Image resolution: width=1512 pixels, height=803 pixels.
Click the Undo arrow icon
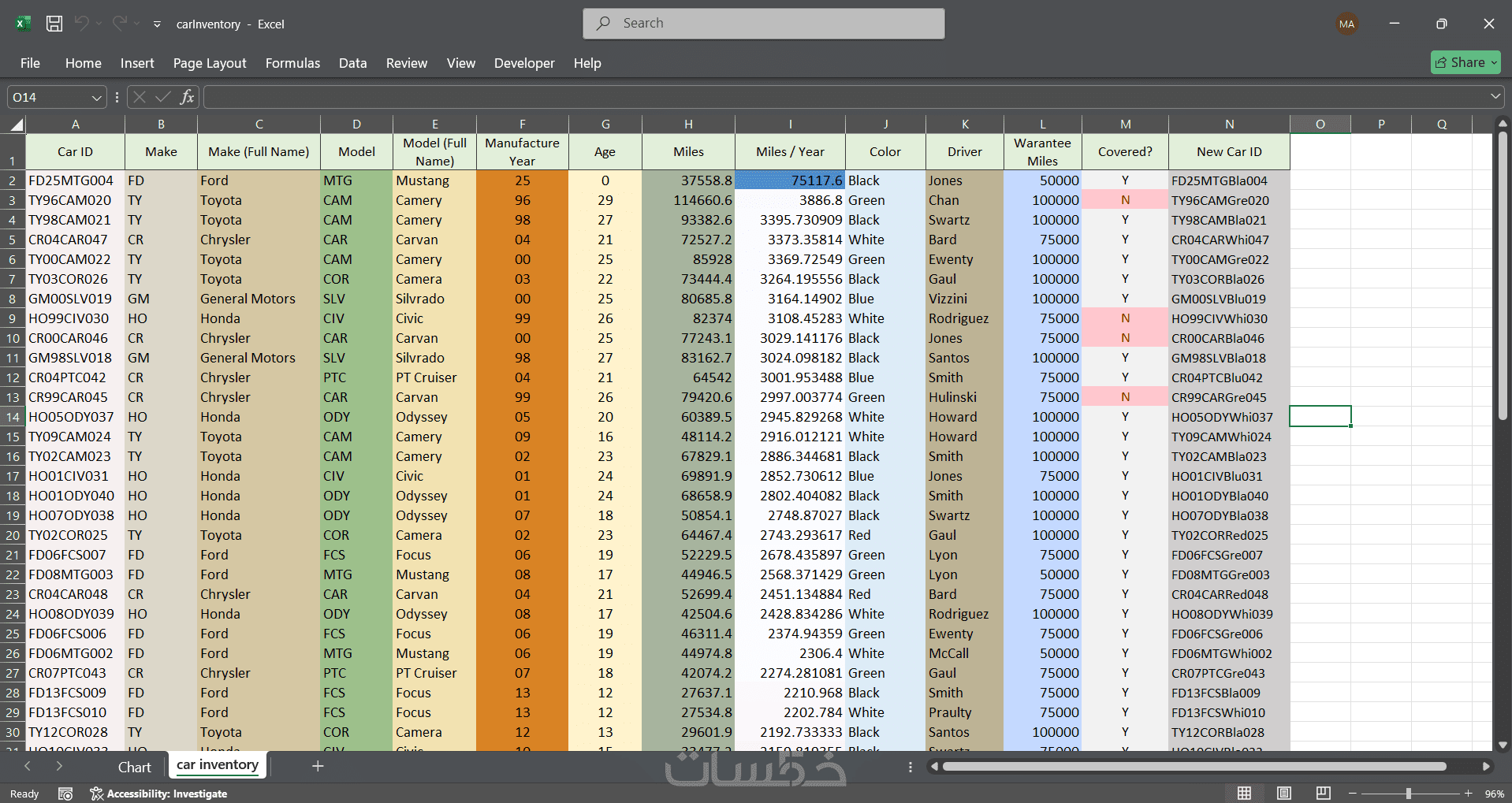click(81, 24)
